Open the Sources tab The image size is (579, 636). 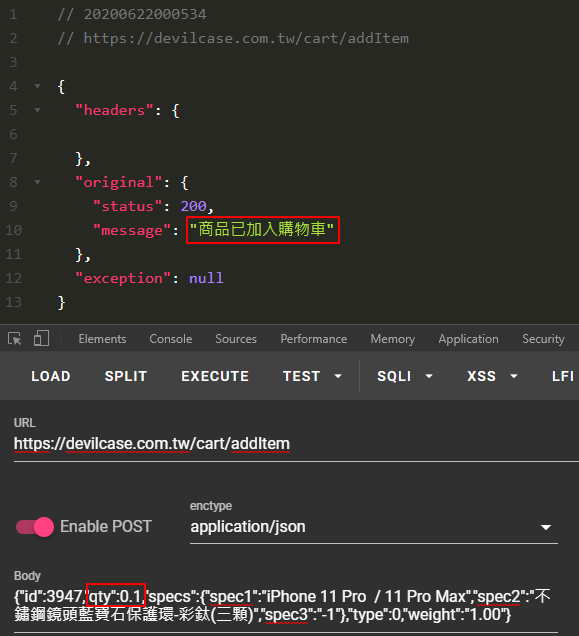coord(236,339)
